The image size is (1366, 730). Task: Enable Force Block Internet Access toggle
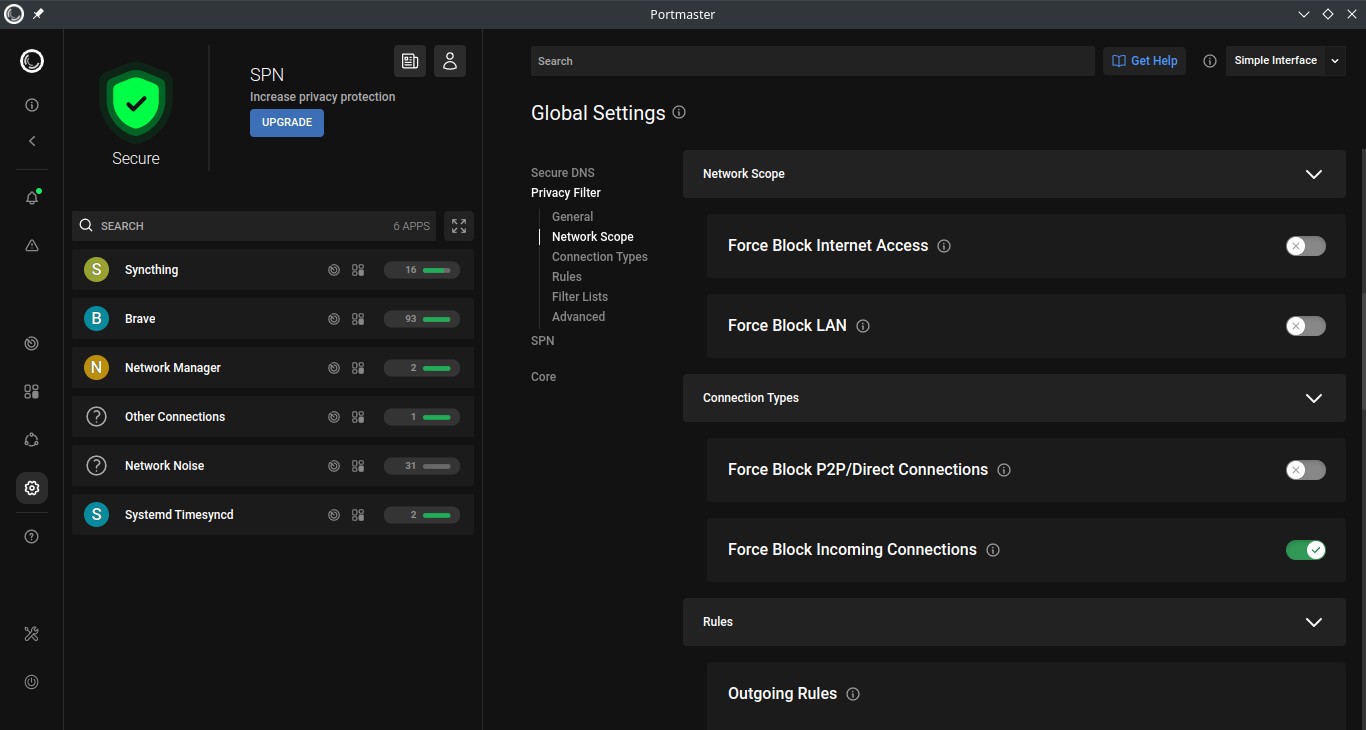[x=1306, y=246]
